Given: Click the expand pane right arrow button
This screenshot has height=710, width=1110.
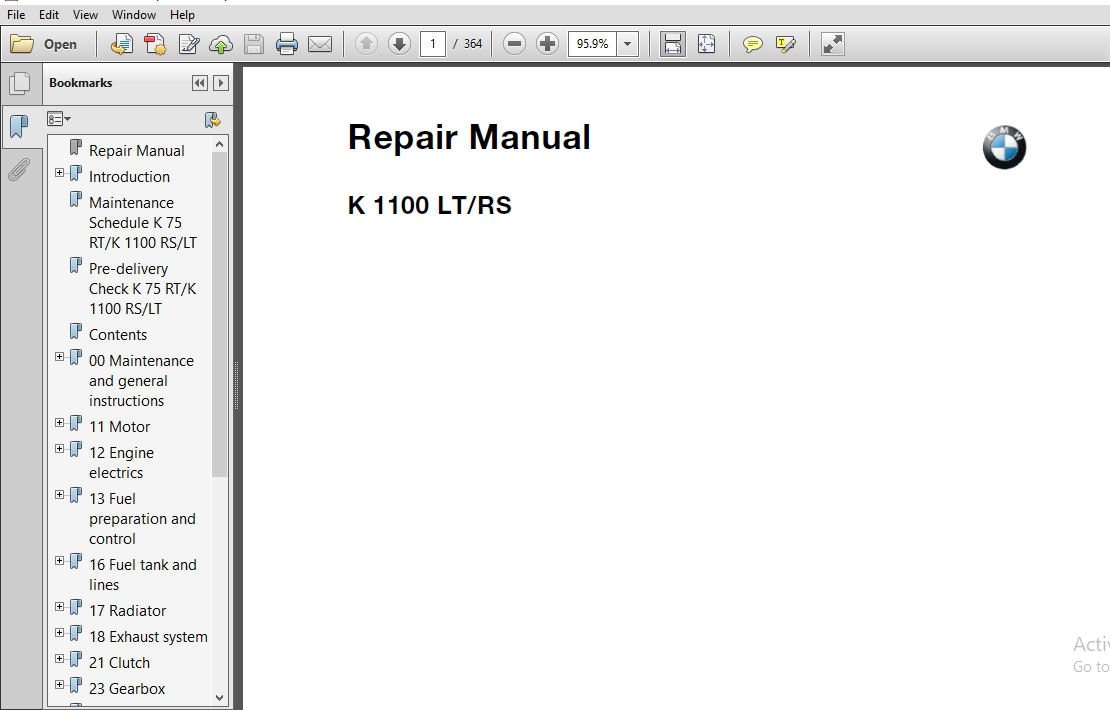Looking at the screenshot, I should [x=221, y=84].
